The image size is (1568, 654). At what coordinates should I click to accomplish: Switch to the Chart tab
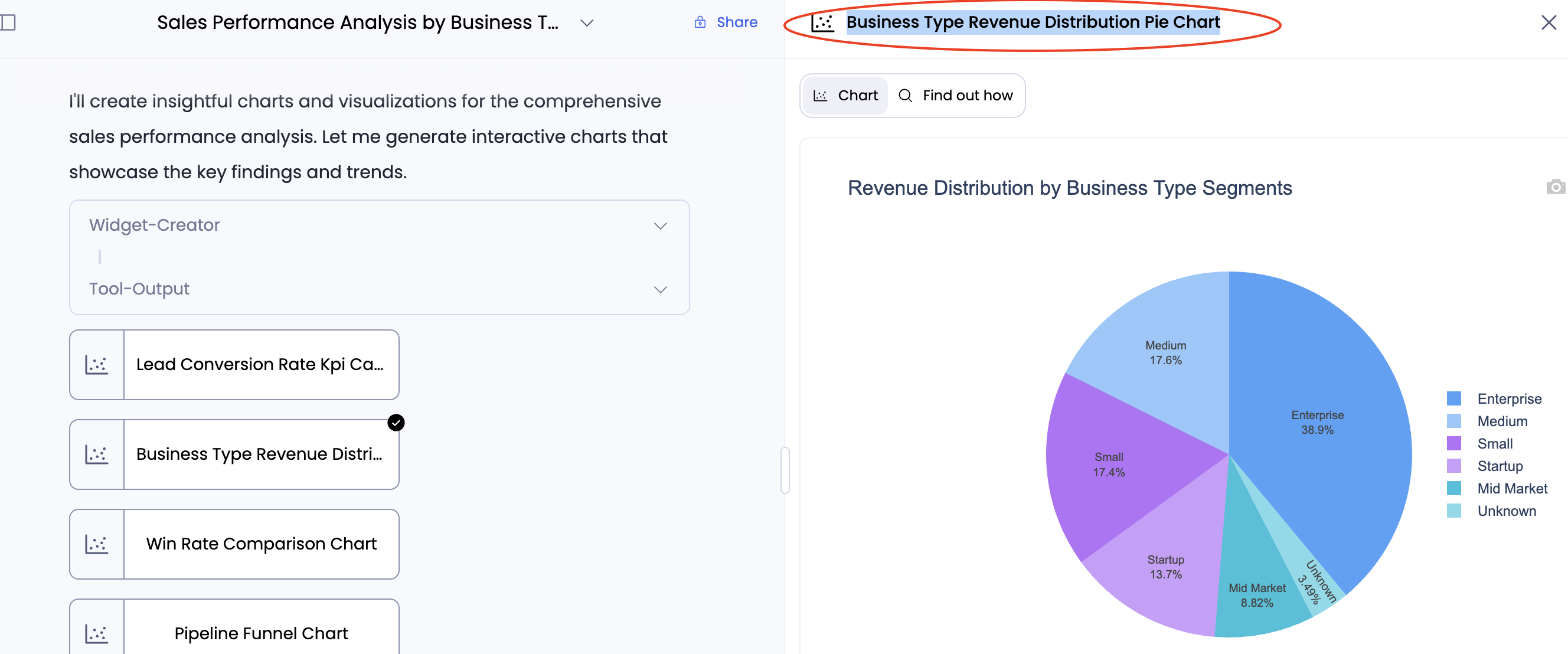pyautogui.click(x=845, y=96)
